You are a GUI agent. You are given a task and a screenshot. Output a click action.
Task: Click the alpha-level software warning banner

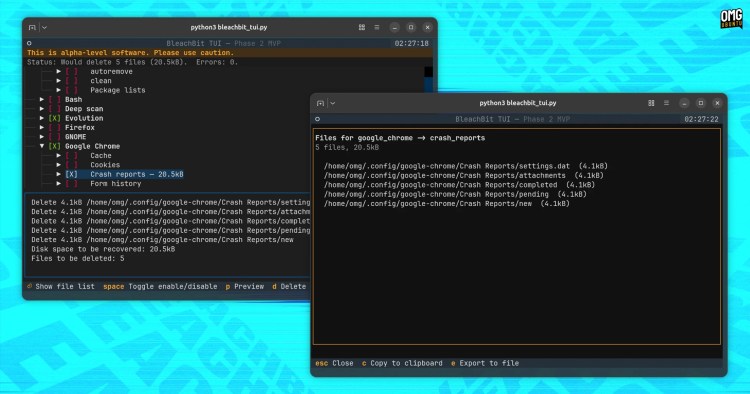(x=228, y=53)
